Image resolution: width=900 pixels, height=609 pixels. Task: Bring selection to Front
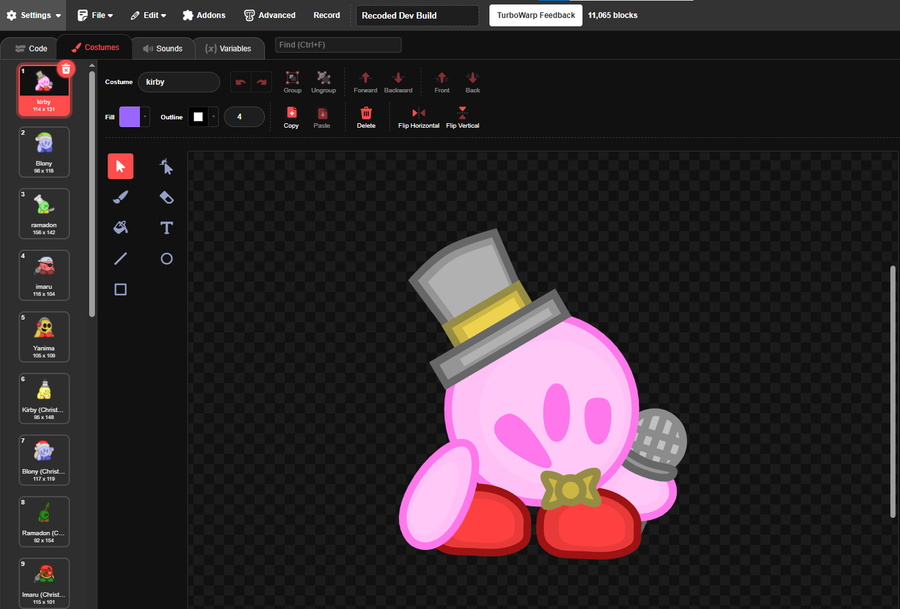point(441,82)
